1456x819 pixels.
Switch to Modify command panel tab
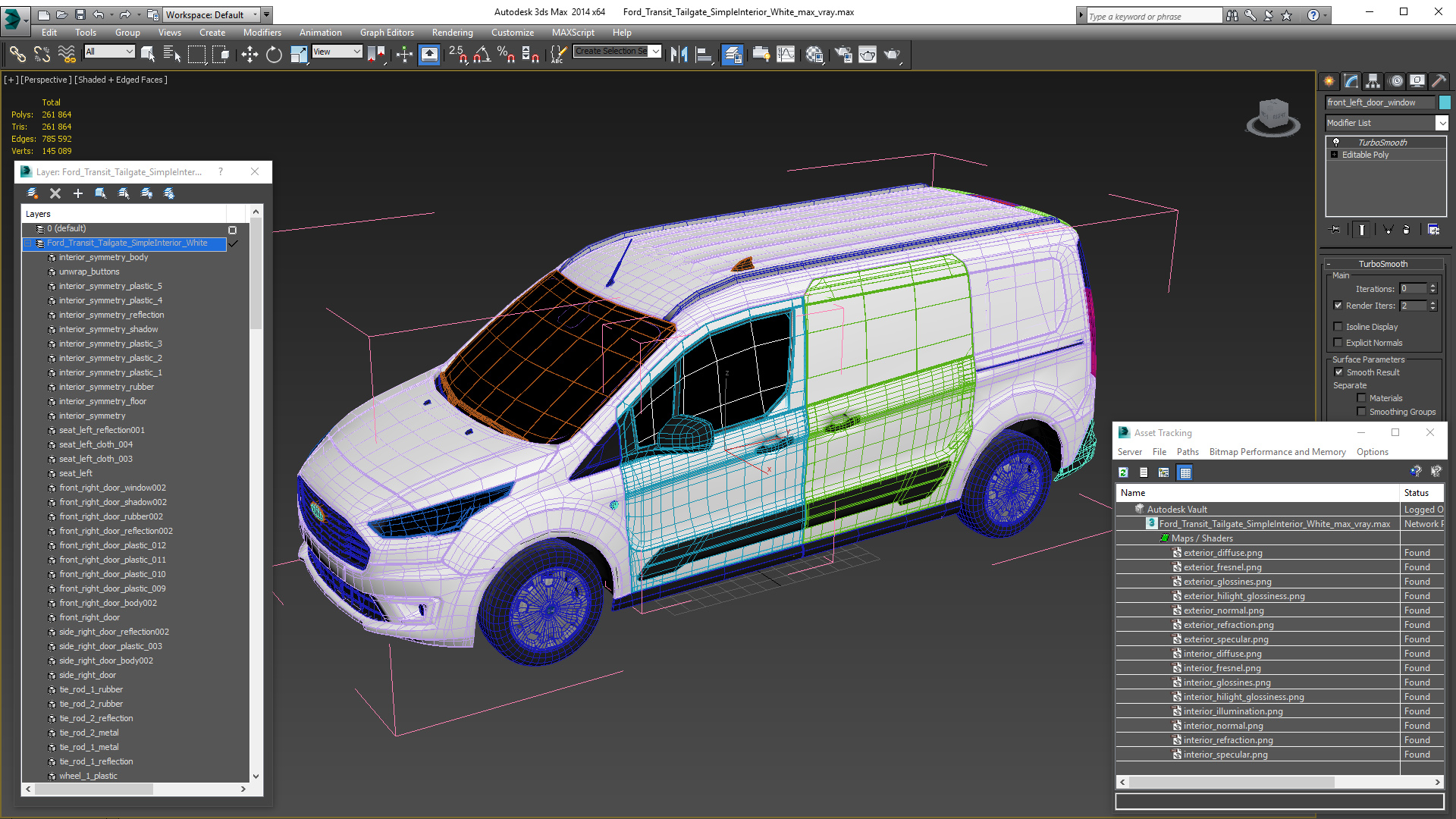1351,81
